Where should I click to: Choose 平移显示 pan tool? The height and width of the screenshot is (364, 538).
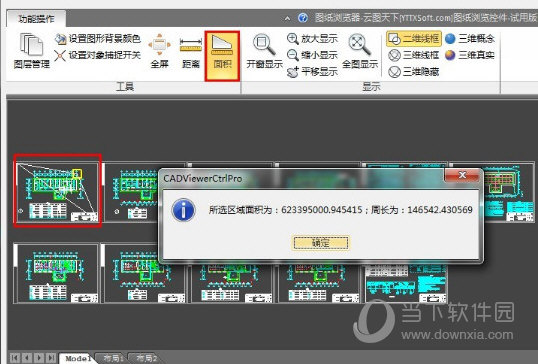point(312,72)
